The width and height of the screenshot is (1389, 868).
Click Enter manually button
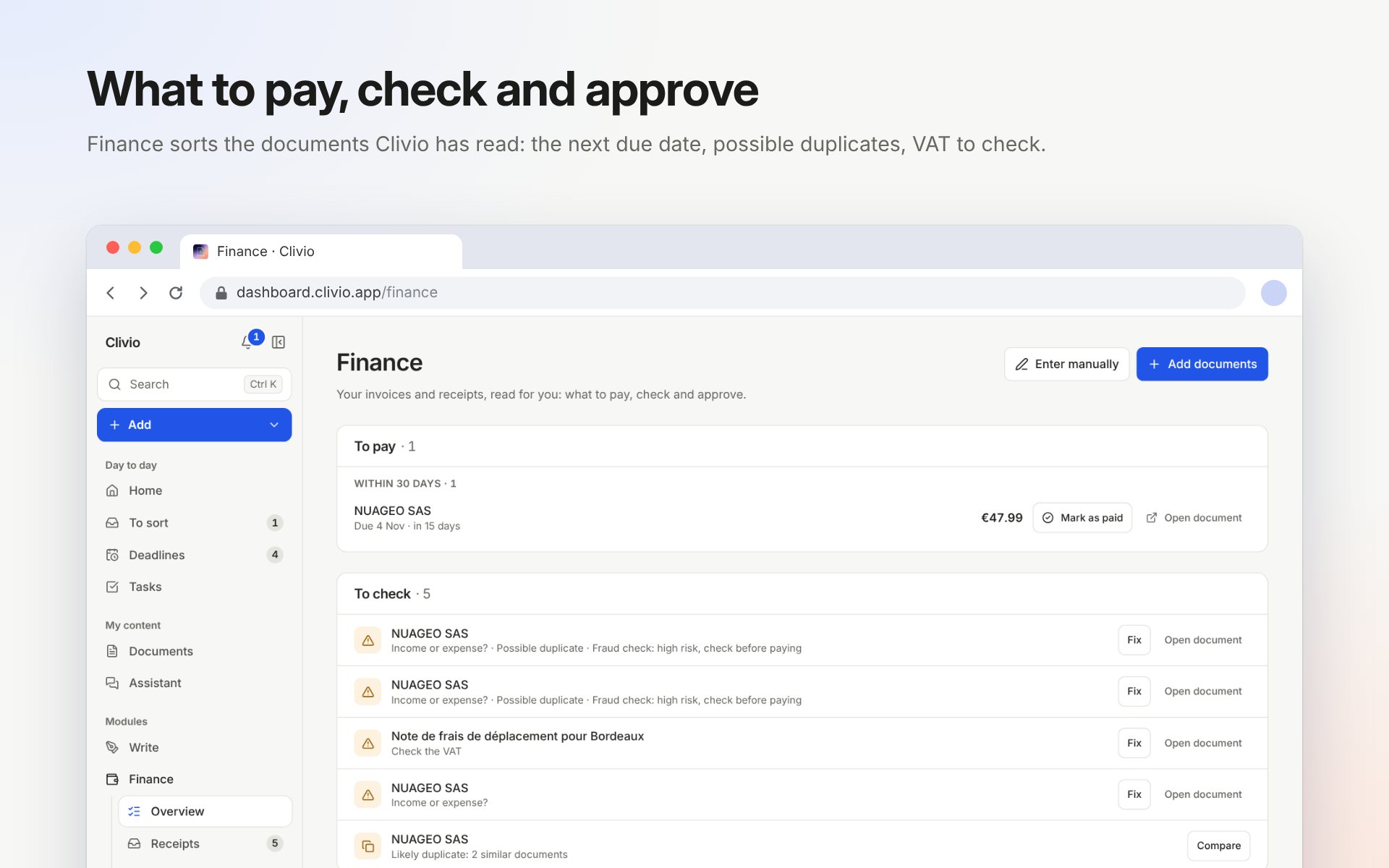click(1066, 364)
